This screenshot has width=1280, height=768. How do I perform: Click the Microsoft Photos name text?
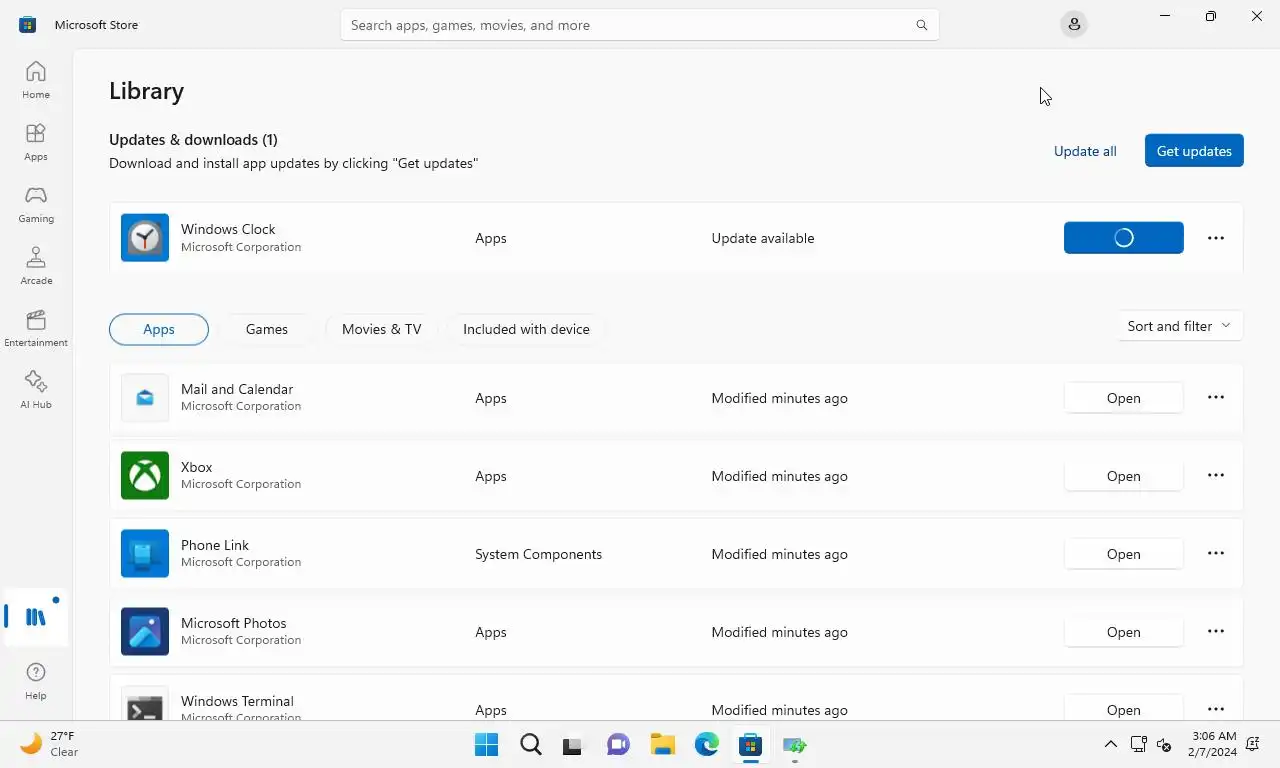click(x=234, y=623)
